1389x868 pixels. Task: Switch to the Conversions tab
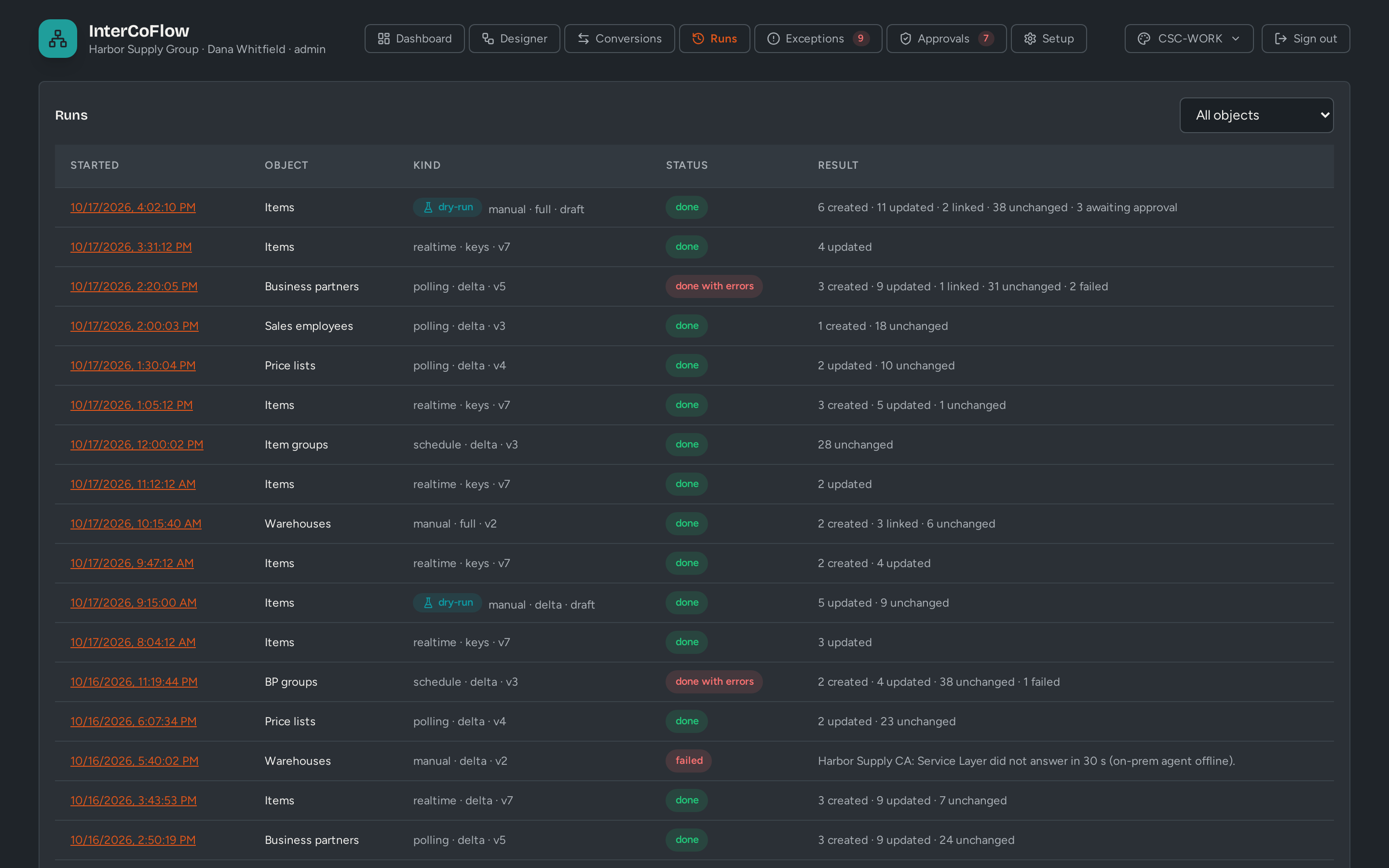619,39
